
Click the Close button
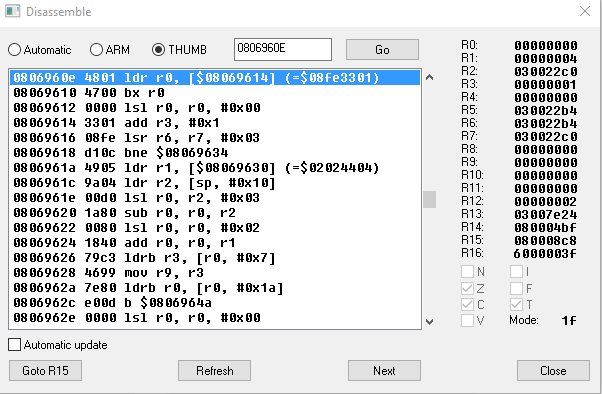[553, 371]
